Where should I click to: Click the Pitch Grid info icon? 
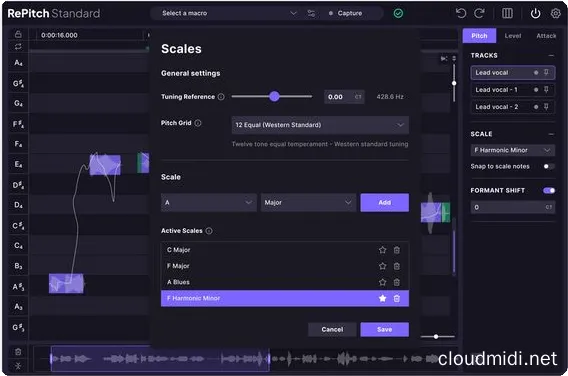pos(198,123)
